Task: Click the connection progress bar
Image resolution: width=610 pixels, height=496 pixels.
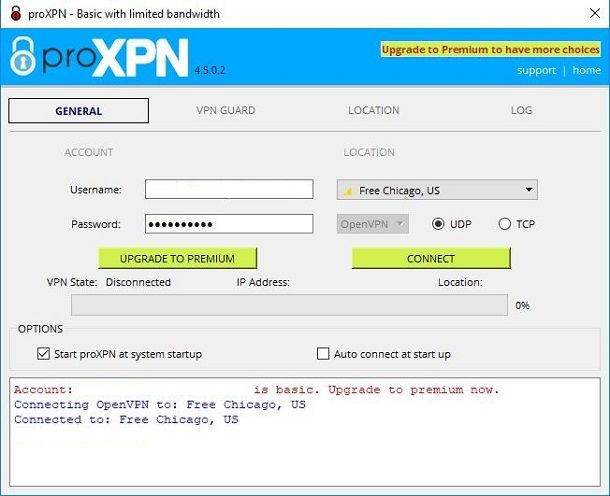Action: coord(289,305)
